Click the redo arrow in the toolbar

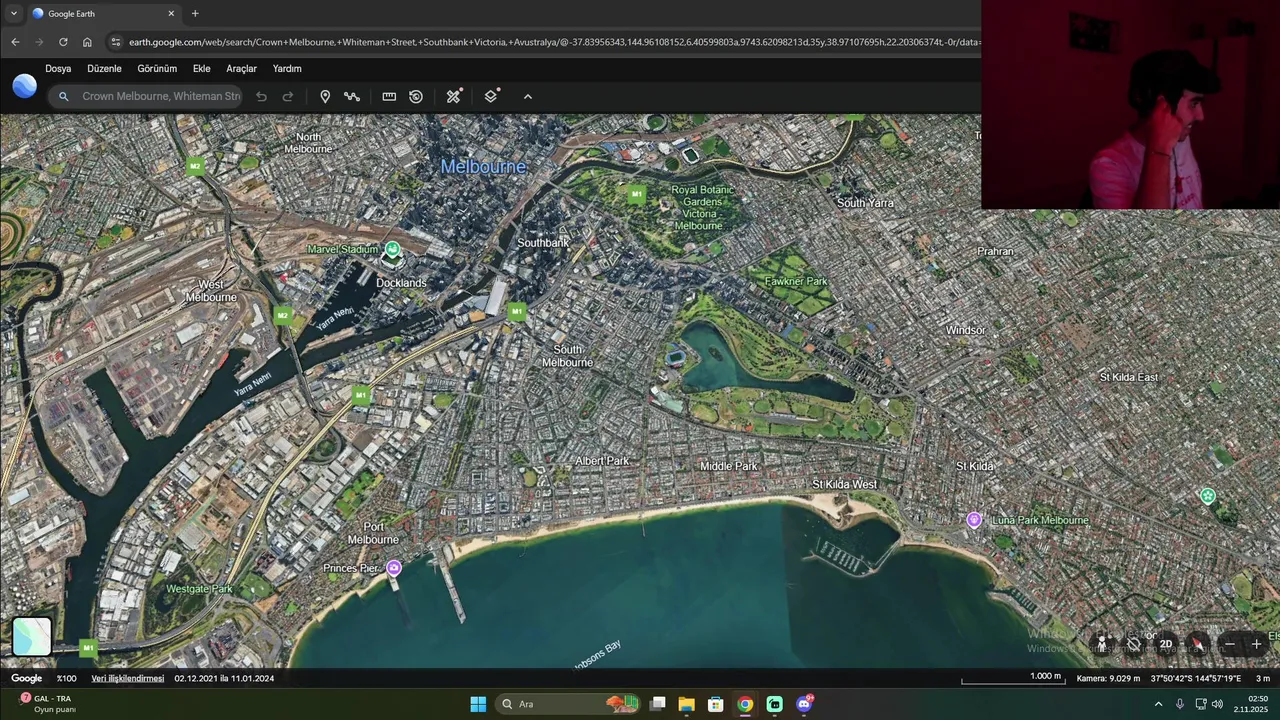[x=288, y=96]
